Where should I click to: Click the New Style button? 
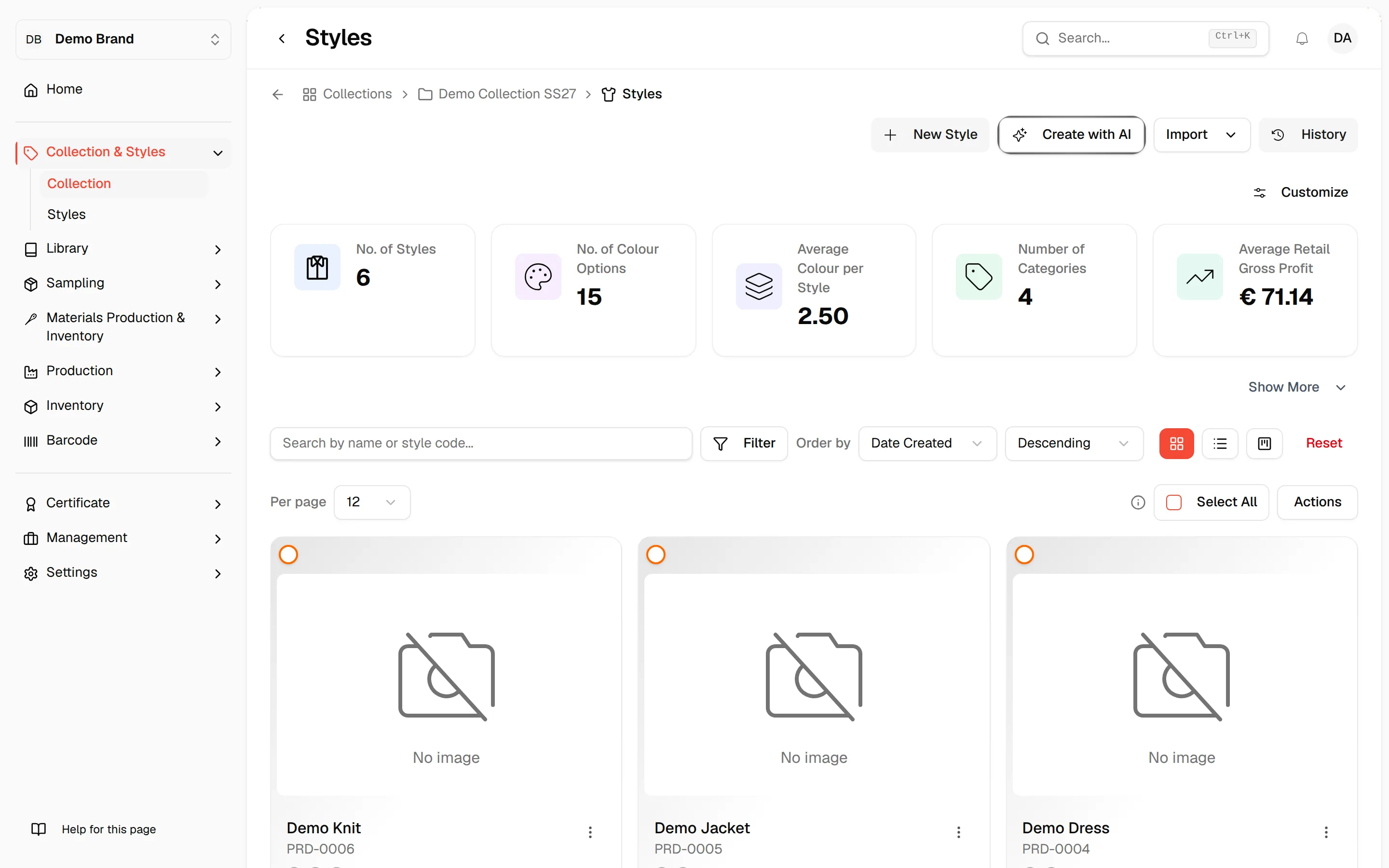tap(930, 135)
